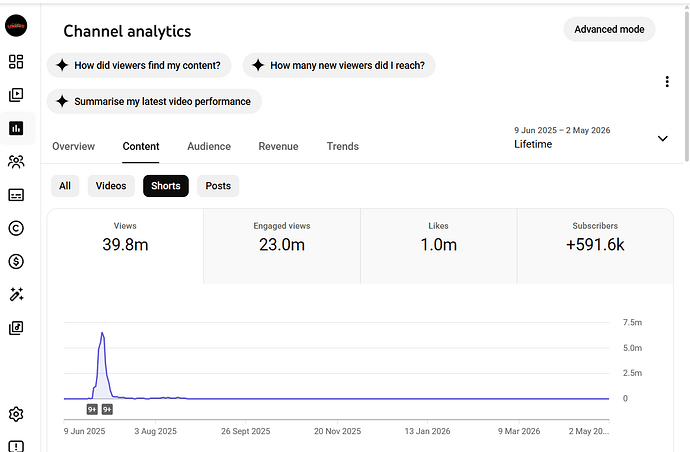The height and width of the screenshot is (452, 690).
Task: Open the three-dot more options menu
Action: (667, 81)
